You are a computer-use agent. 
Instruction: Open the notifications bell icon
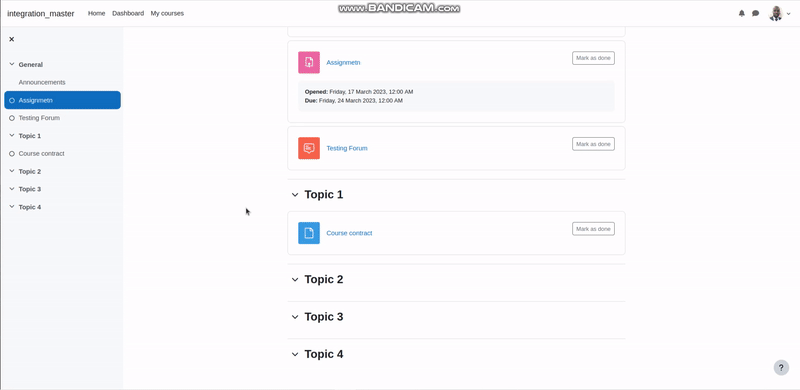(x=741, y=13)
